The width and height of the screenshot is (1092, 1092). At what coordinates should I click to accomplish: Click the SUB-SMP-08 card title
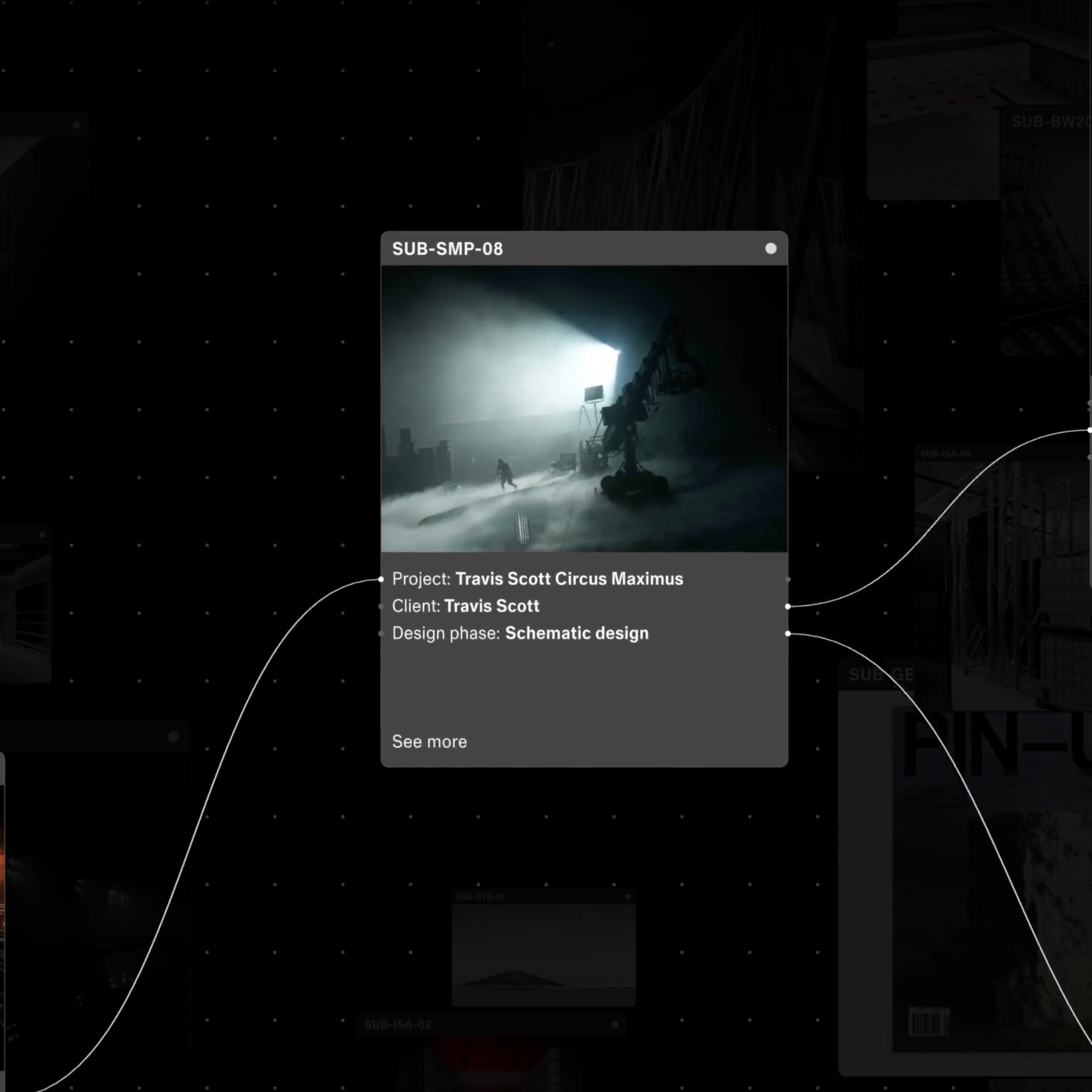click(447, 249)
